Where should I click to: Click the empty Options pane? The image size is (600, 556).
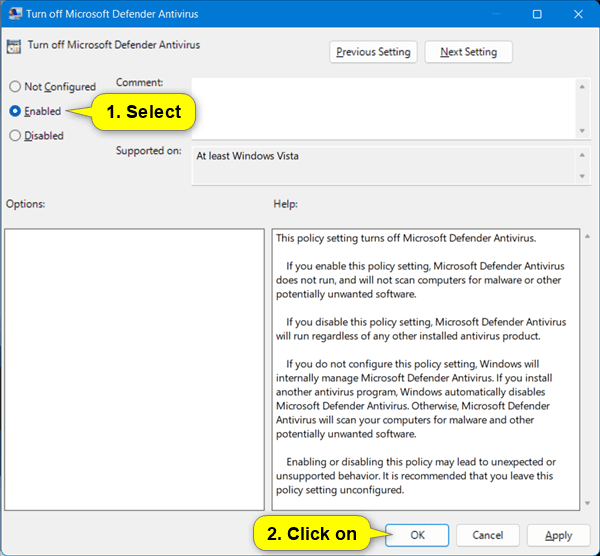pyautogui.click(x=134, y=369)
